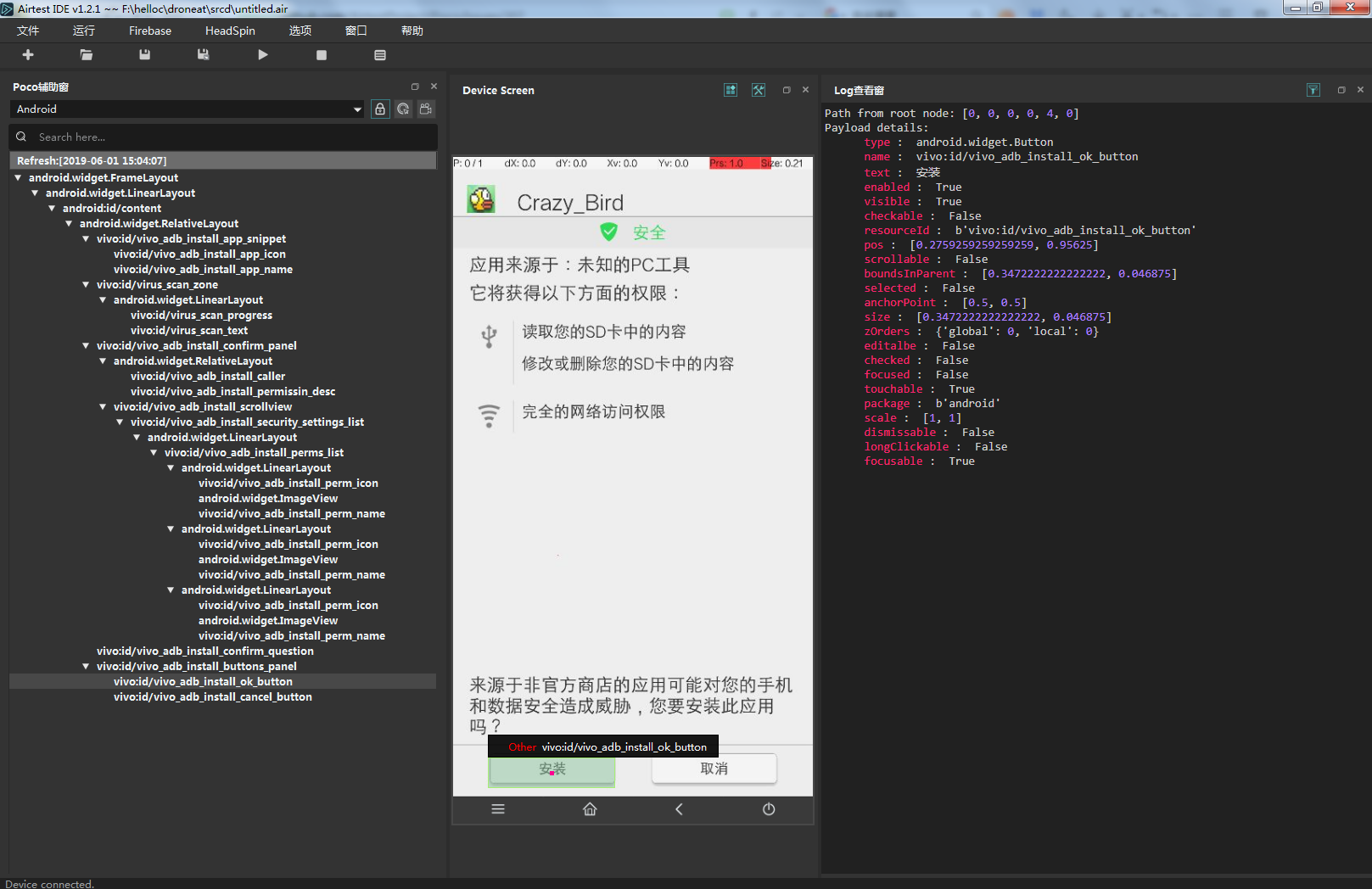Screen dimensions: 1372x889
Task: Tap the 取消 cancel button on device
Action: click(x=714, y=769)
